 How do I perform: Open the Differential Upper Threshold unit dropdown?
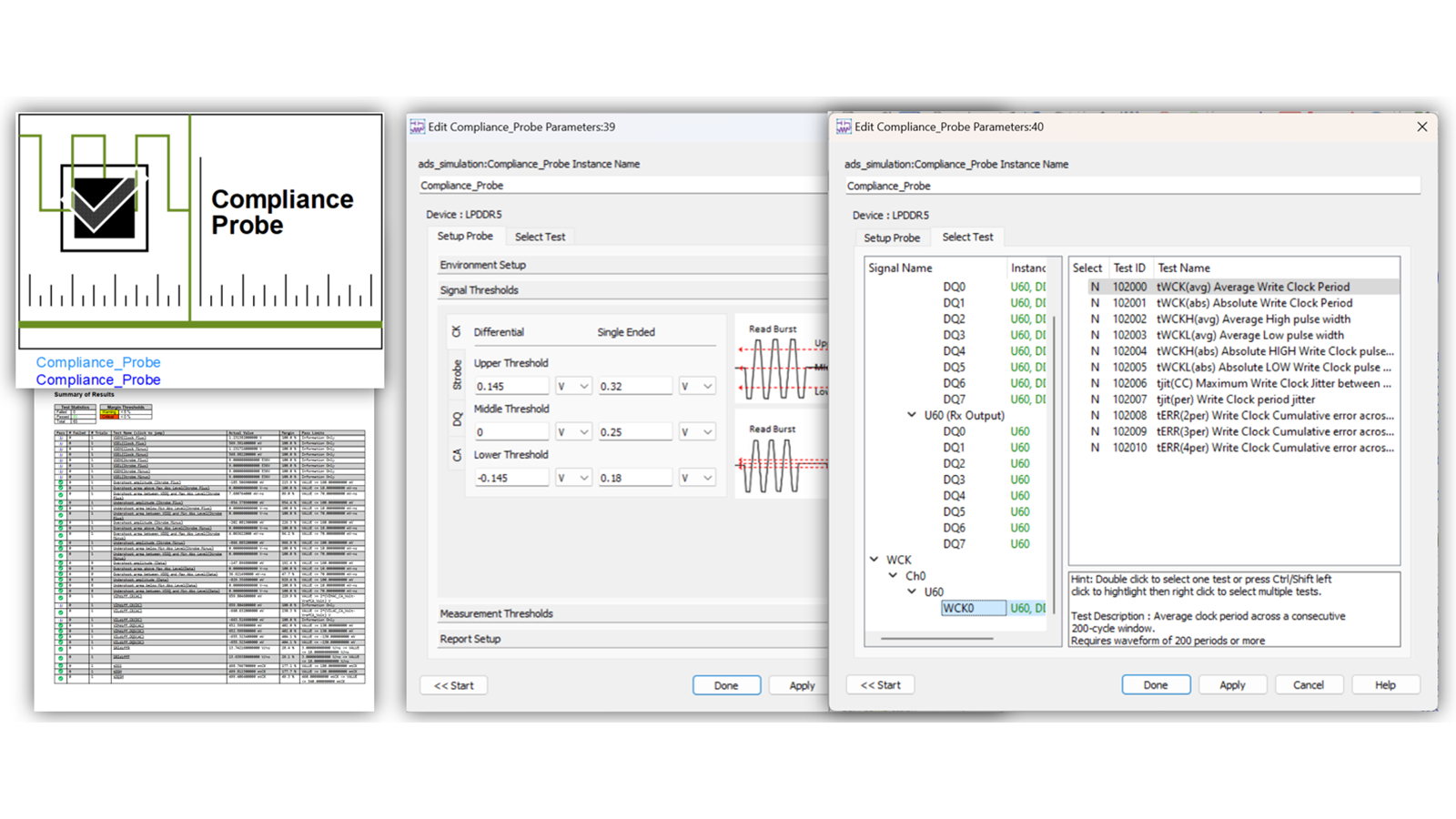coord(573,385)
